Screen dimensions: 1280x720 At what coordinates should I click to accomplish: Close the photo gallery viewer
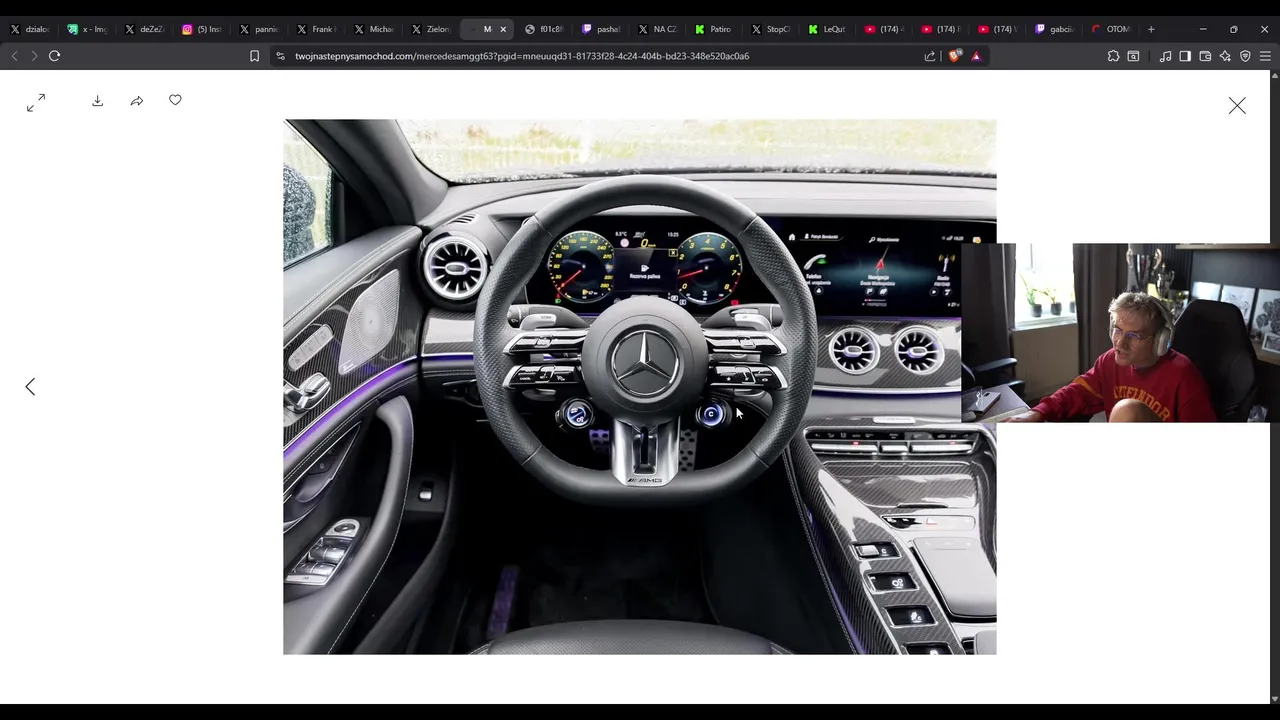[1237, 106]
